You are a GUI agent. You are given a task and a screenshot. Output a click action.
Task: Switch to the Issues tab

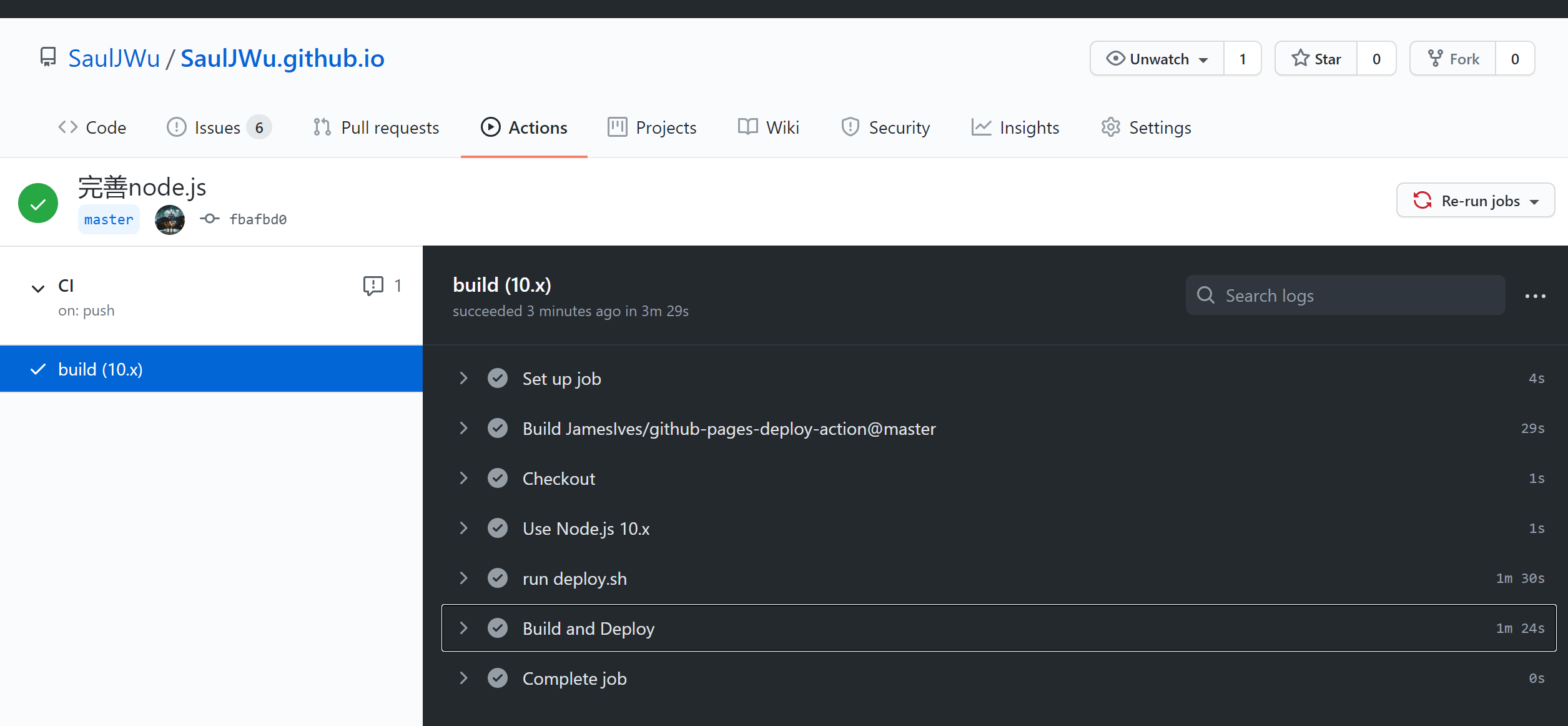click(x=217, y=127)
